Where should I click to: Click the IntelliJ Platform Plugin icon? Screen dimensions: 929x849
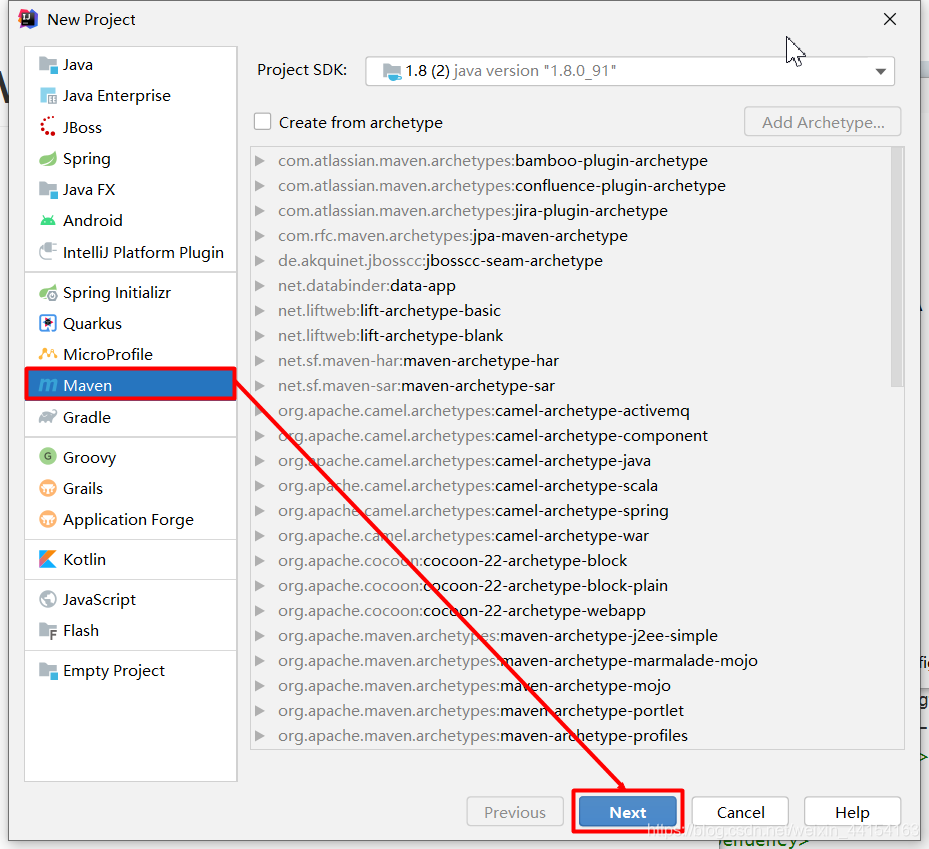(x=47, y=252)
